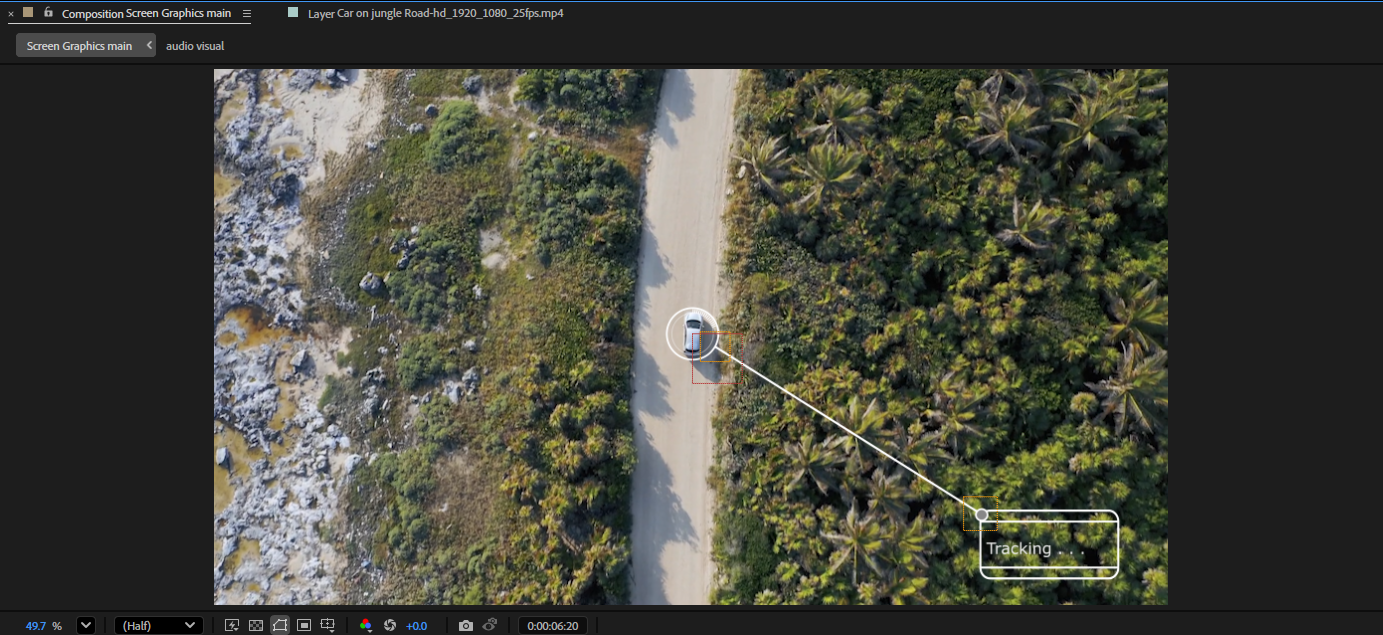Enable Region of Interest
Screen dimensions: 1383x635
click(304, 626)
